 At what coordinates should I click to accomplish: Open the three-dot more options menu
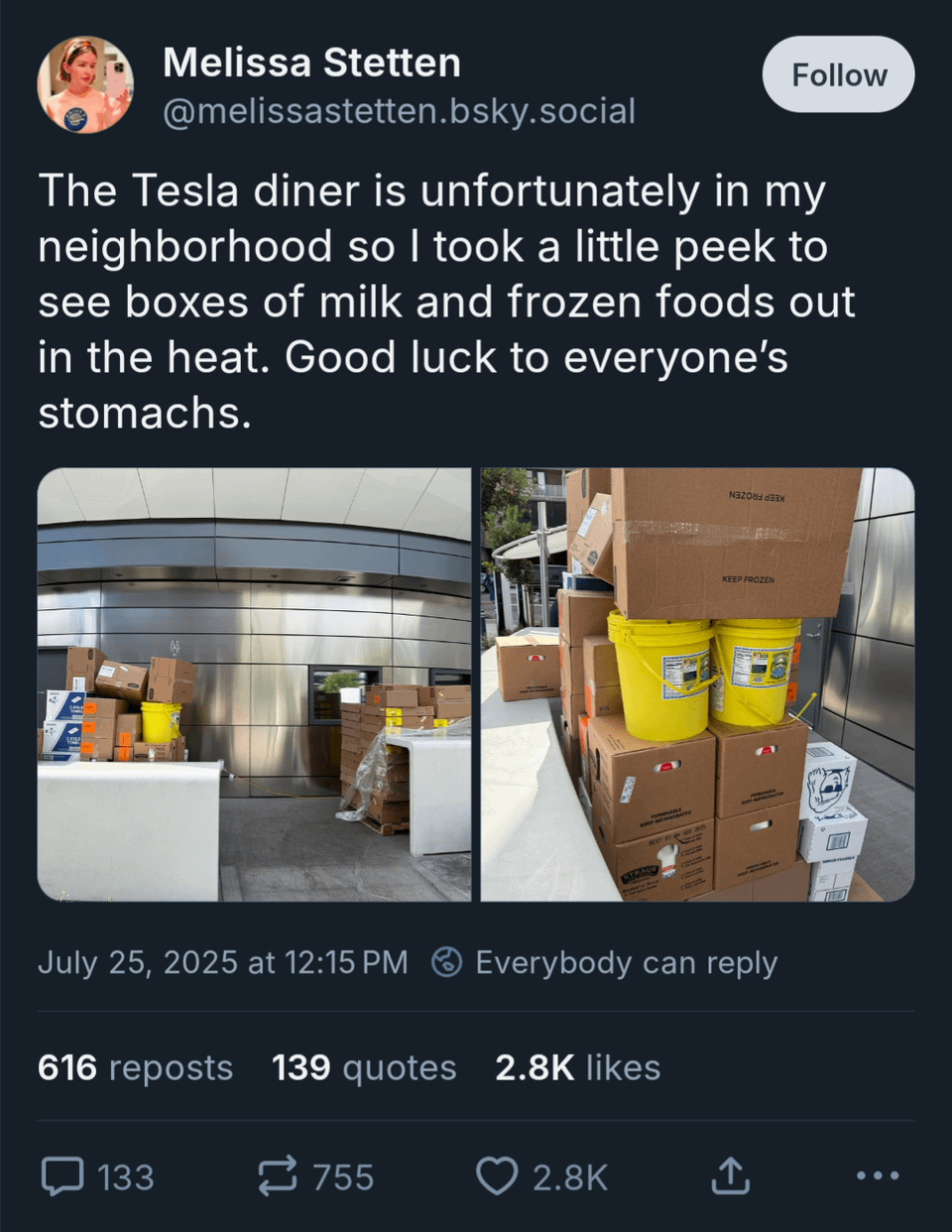coord(878,1175)
